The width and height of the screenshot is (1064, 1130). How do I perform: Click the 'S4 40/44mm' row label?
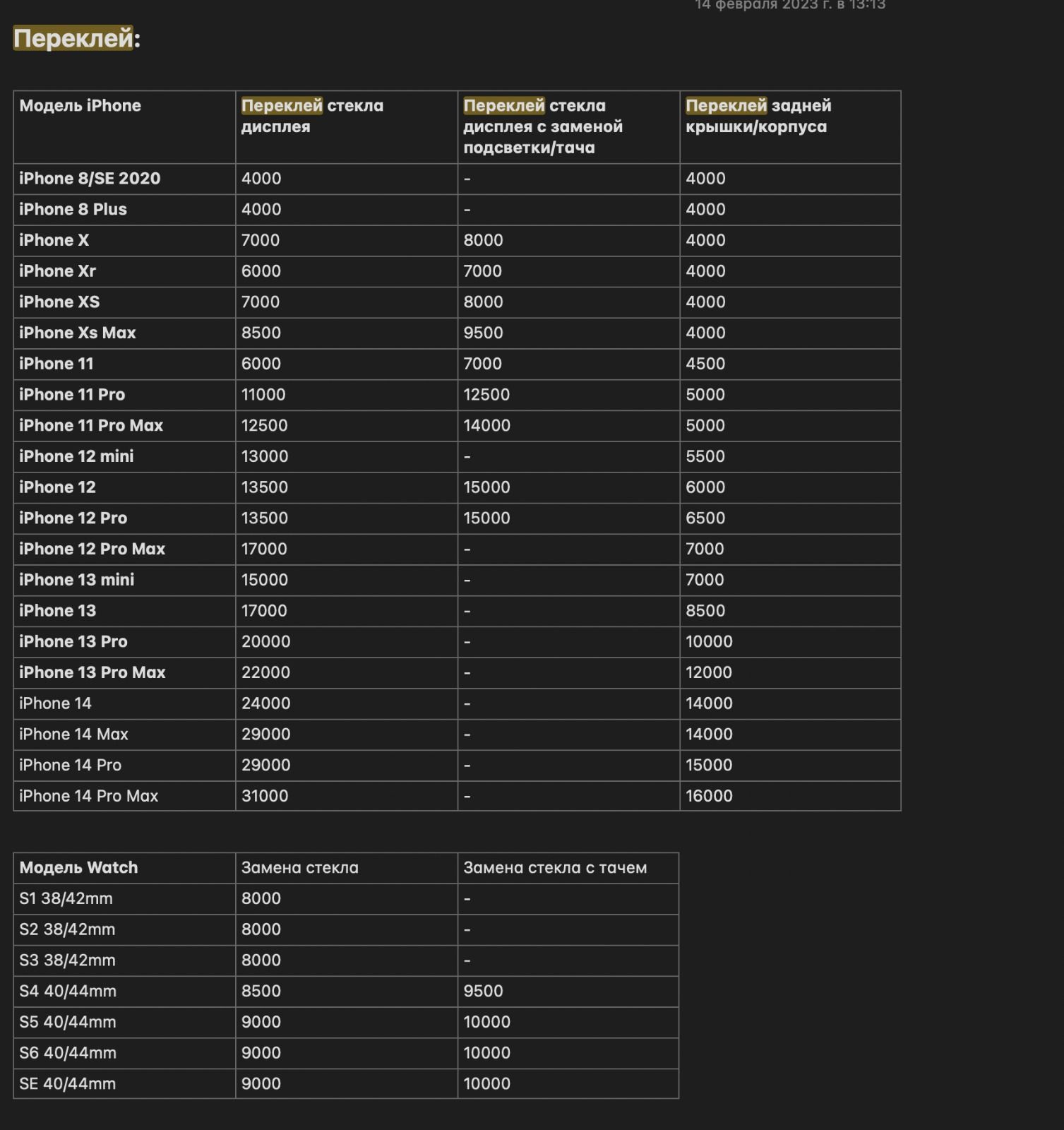[x=68, y=991]
